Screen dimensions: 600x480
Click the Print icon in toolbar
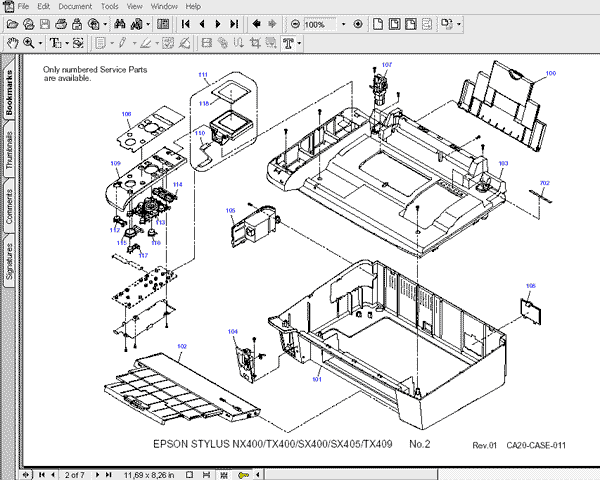(61, 24)
